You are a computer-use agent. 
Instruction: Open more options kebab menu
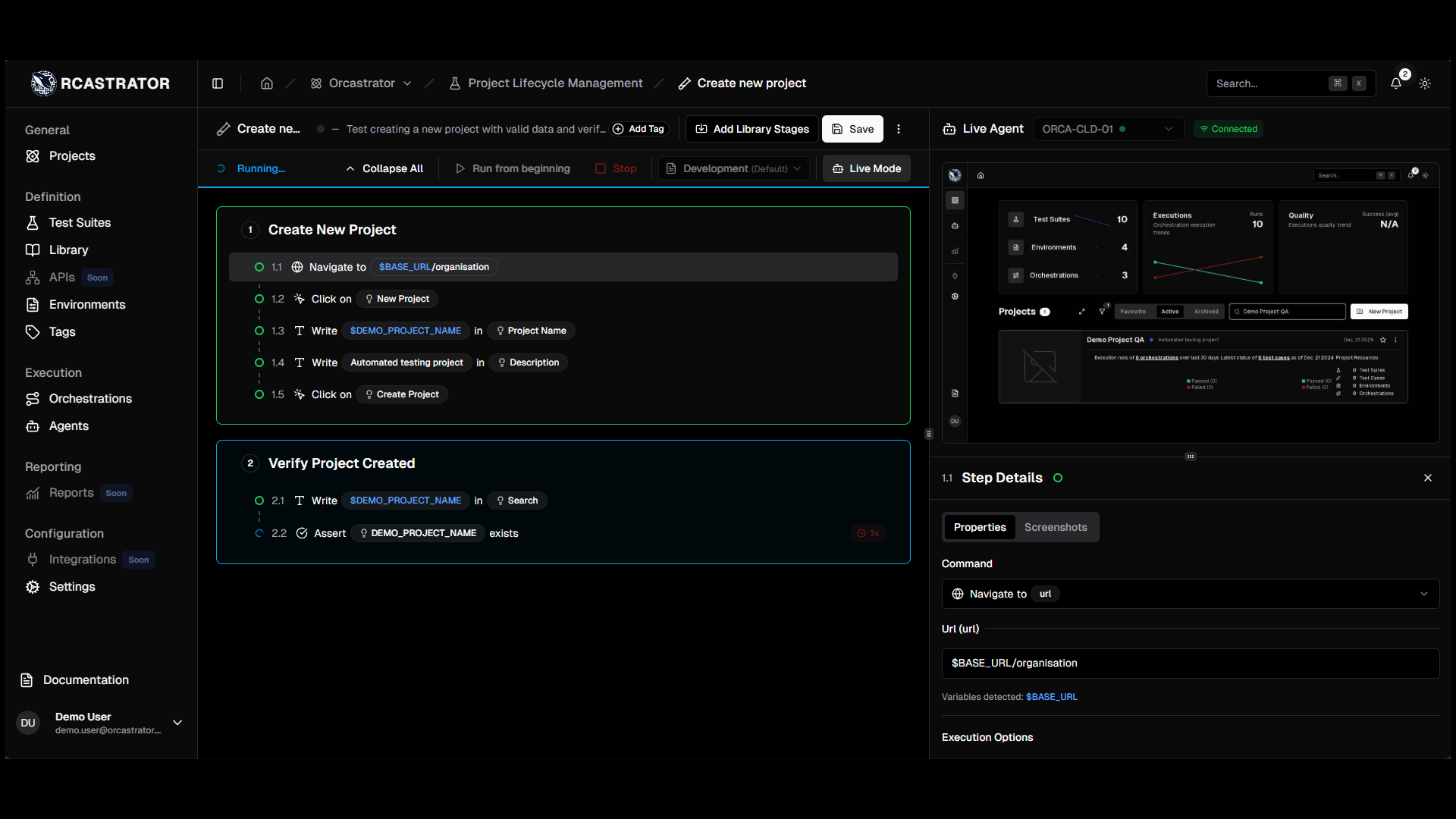pyautogui.click(x=899, y=129)
